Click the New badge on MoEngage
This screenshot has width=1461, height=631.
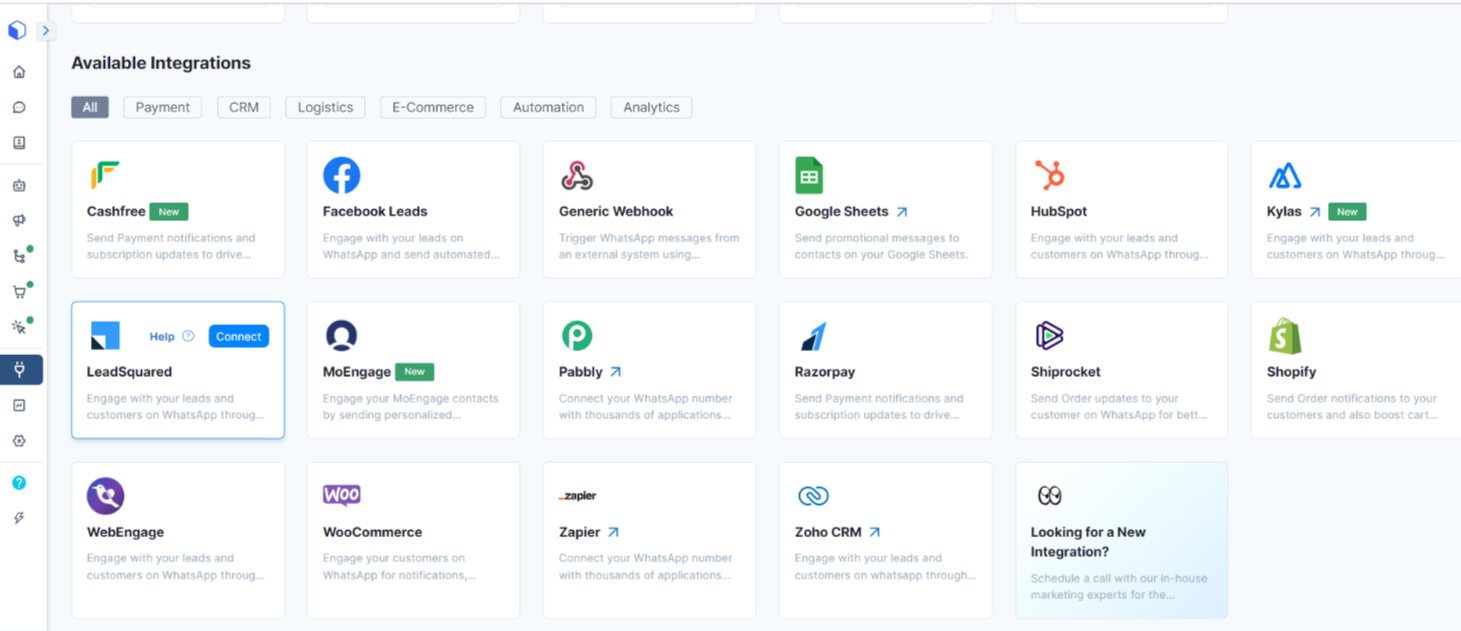414,372
